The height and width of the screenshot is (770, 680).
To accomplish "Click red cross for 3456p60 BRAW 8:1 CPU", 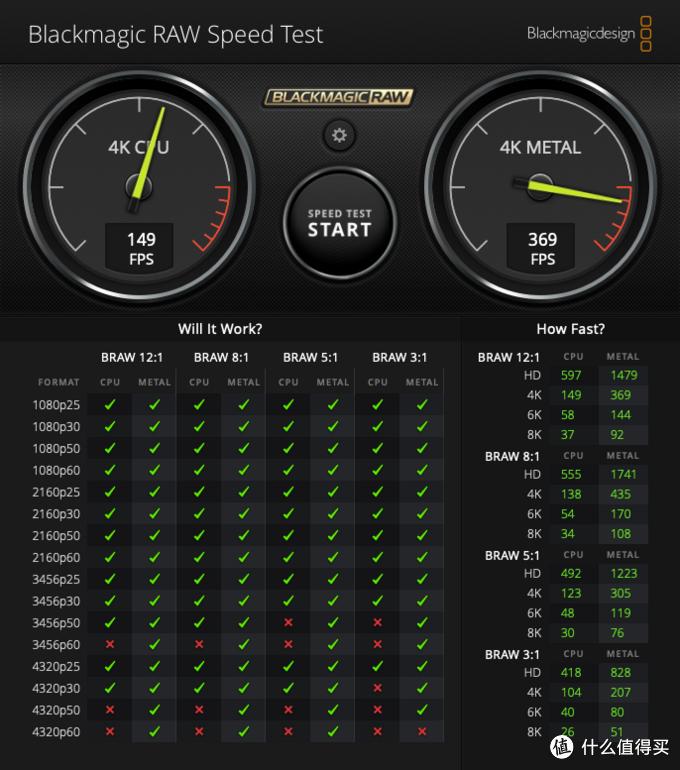I will click(199, 644).
